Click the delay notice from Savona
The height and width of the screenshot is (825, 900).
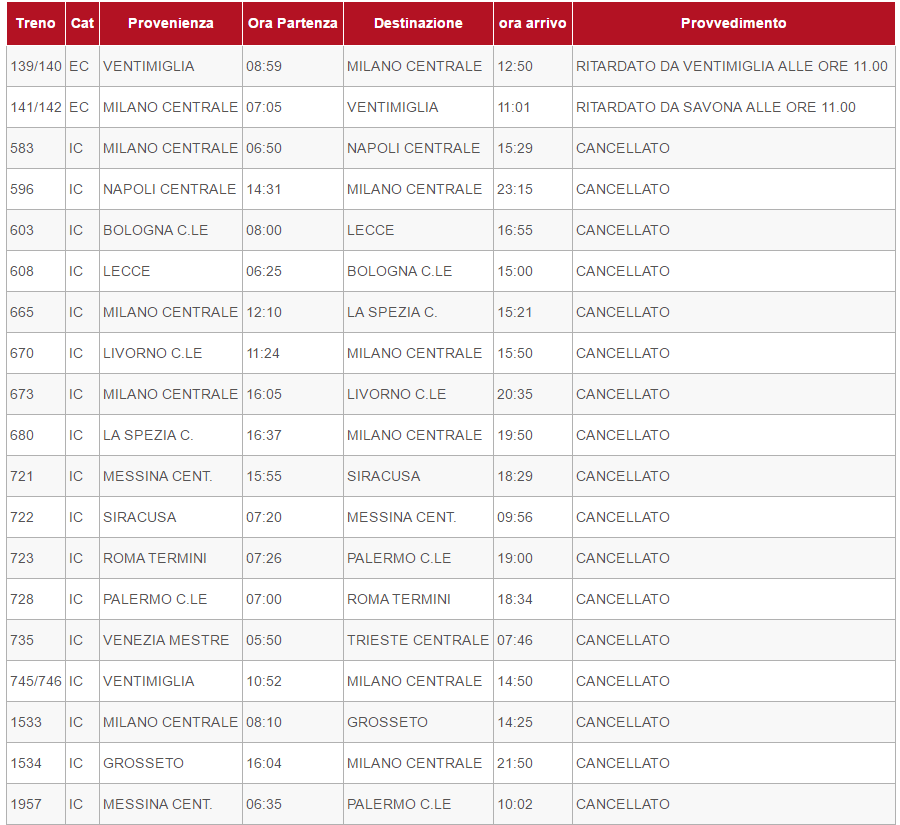pos(716,107)
